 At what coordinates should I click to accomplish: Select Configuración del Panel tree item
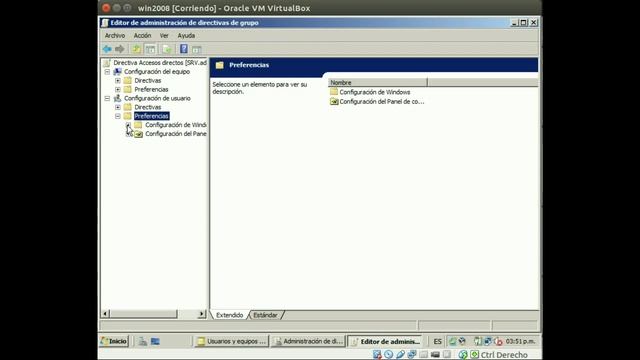[176, 134]
